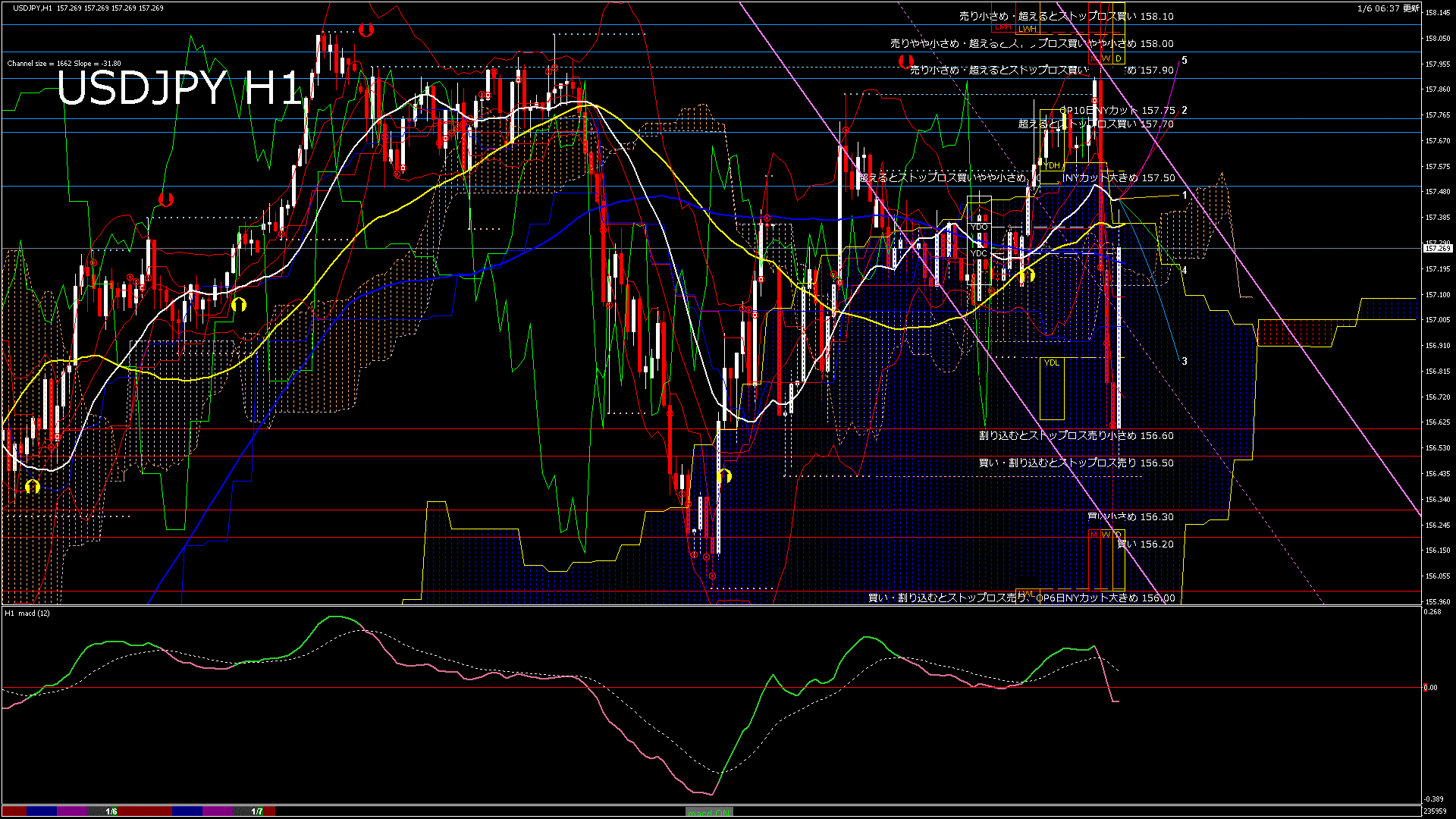
Task: Select the OP6日NYカット大きめ 156.00 label
Action: click(1021, 598)
